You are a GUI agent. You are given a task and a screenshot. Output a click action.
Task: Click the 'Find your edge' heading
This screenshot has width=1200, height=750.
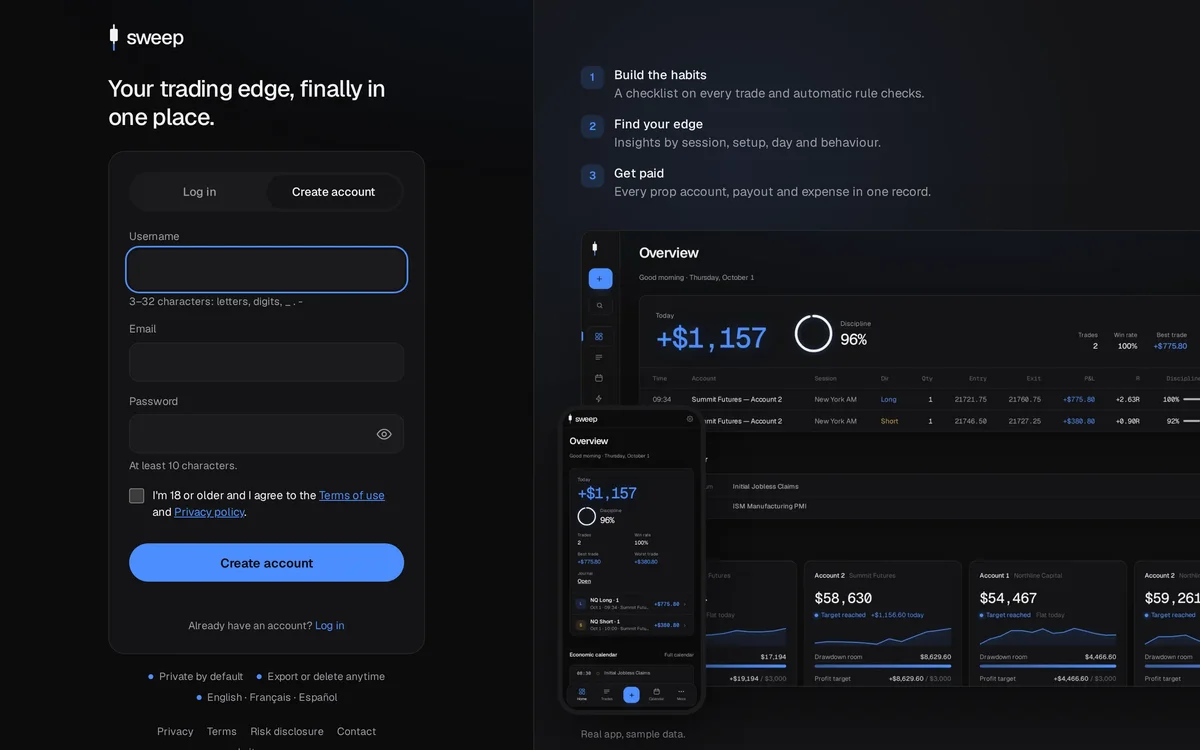click(x=658, y=124)
